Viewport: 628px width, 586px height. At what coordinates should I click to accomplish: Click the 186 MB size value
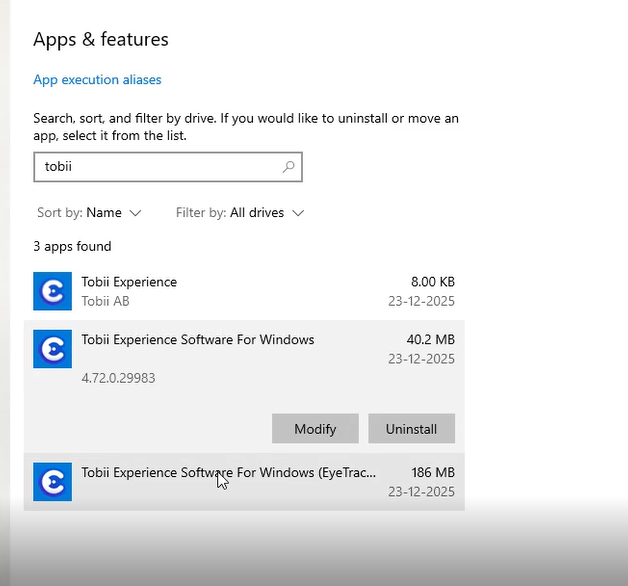tap(433, 473)
